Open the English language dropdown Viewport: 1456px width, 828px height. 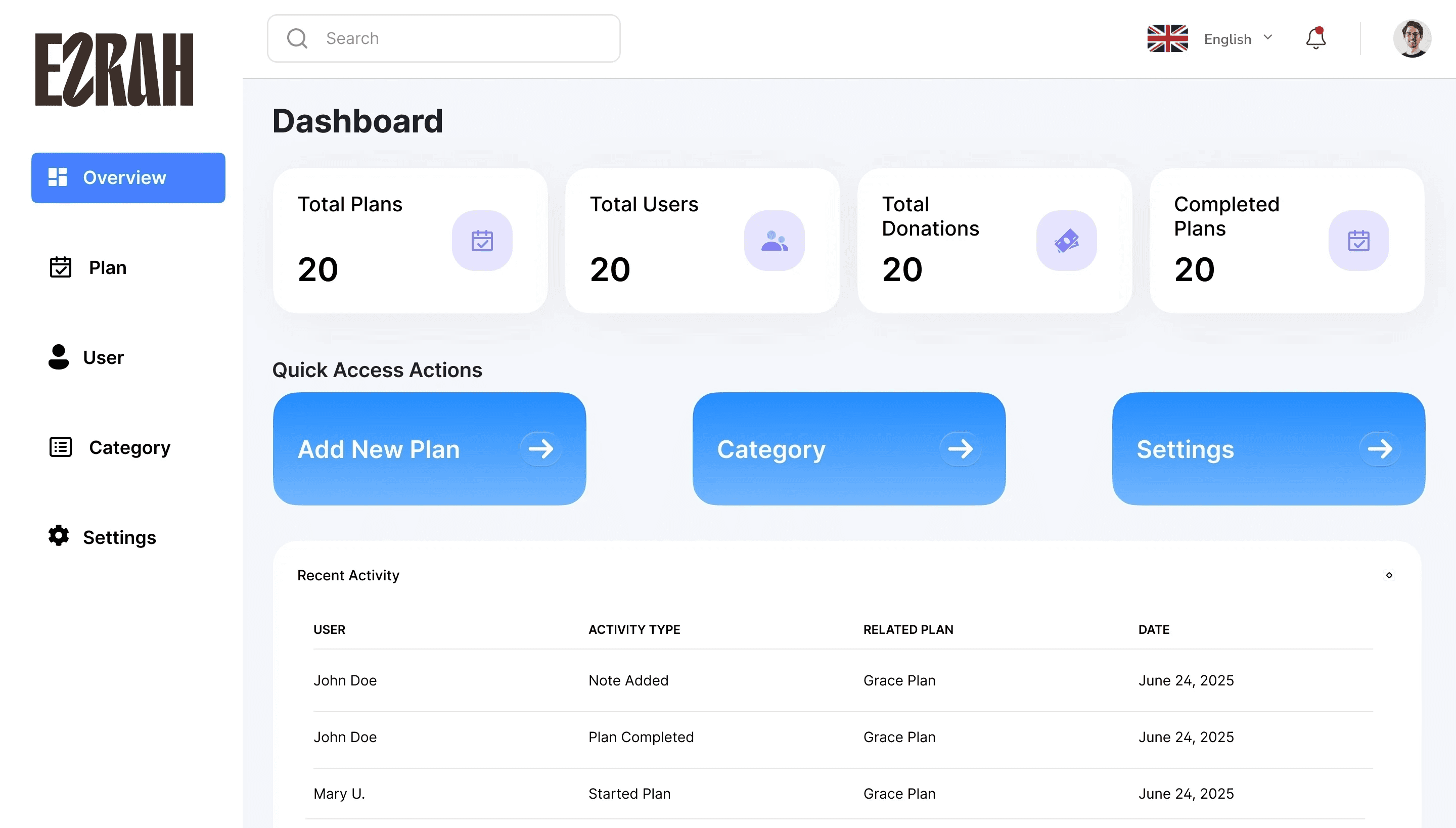click(x=1238, y=38)
